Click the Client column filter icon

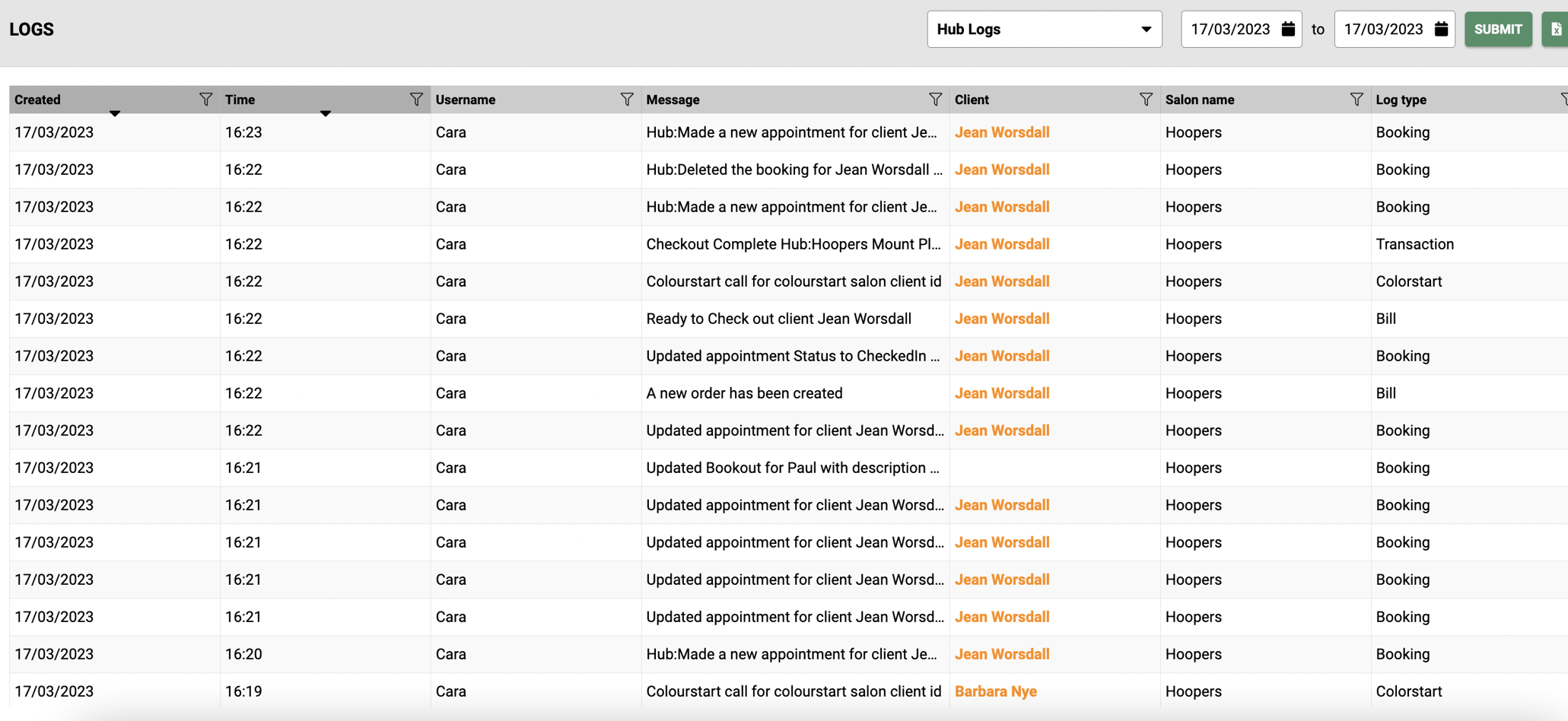tap(1146, 100)
